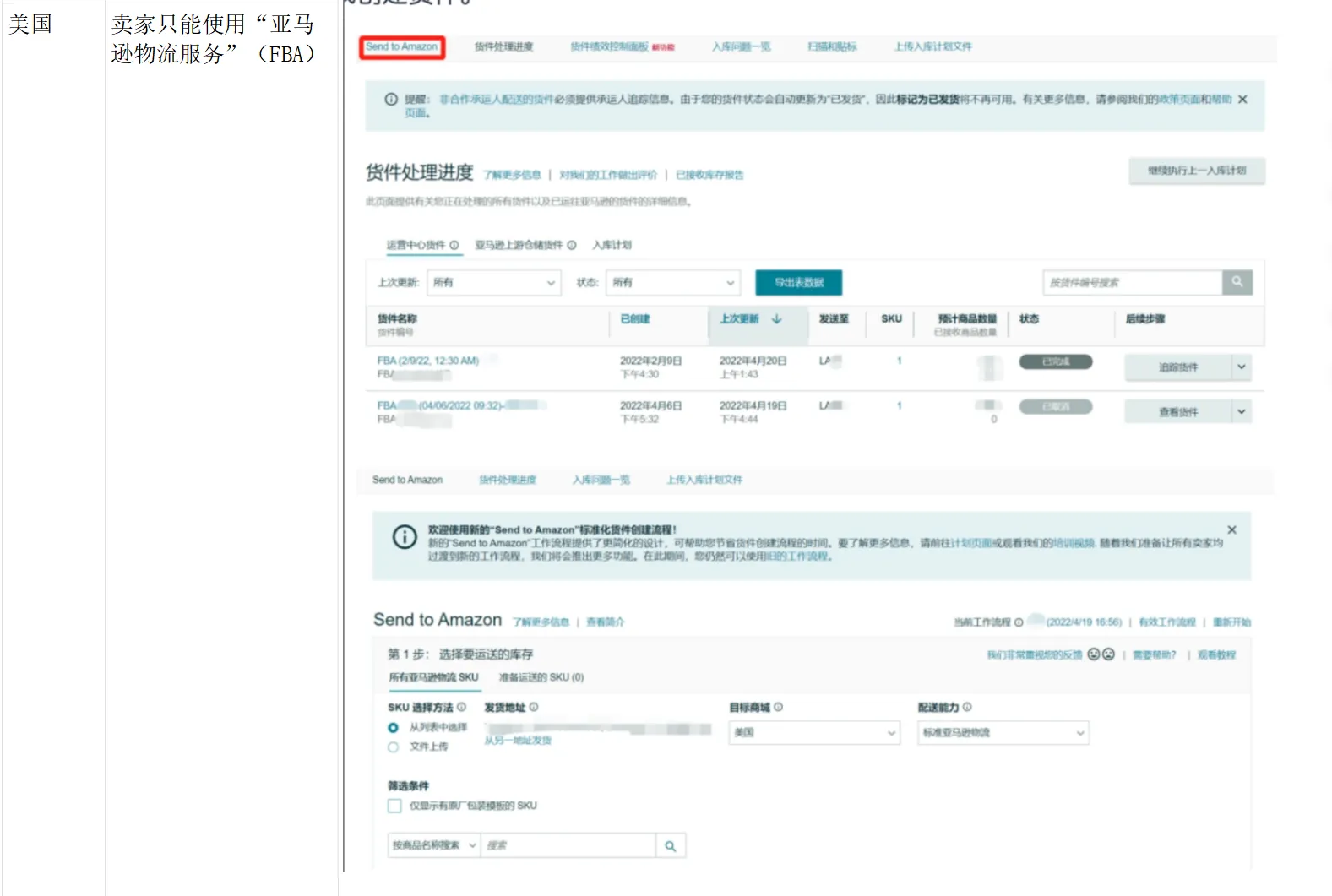This screenshot has height=896, width=1332.
Task: Select the 从列表中选择 radio button
Action: [x=393, y=728]
